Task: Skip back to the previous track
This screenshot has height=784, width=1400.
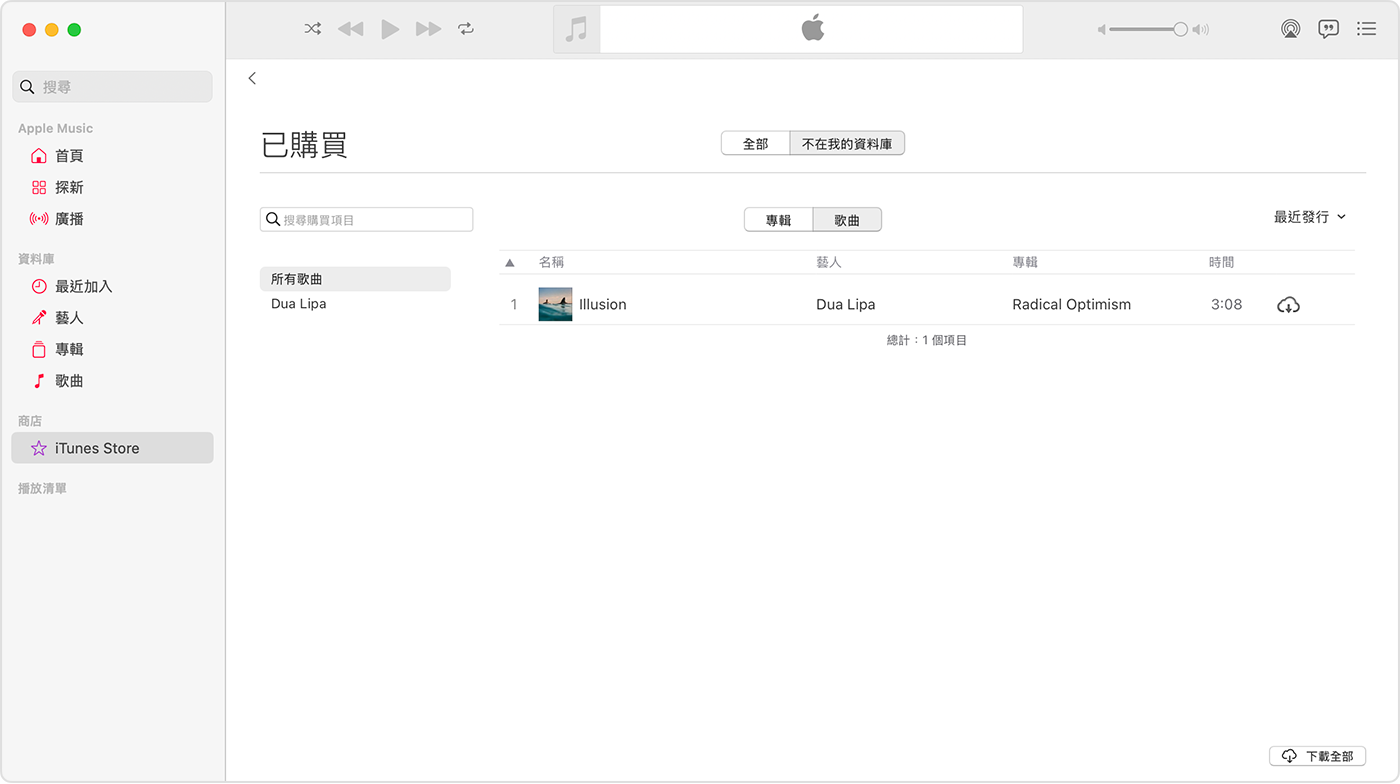Action: (x=350, y=29)
